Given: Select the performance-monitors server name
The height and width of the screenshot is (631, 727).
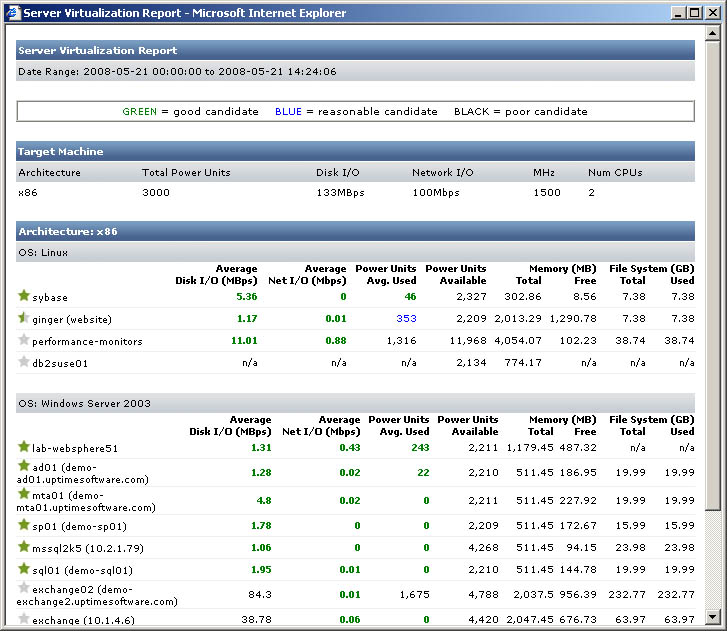Looking at the screenshot, I should (x=87, y=342).
